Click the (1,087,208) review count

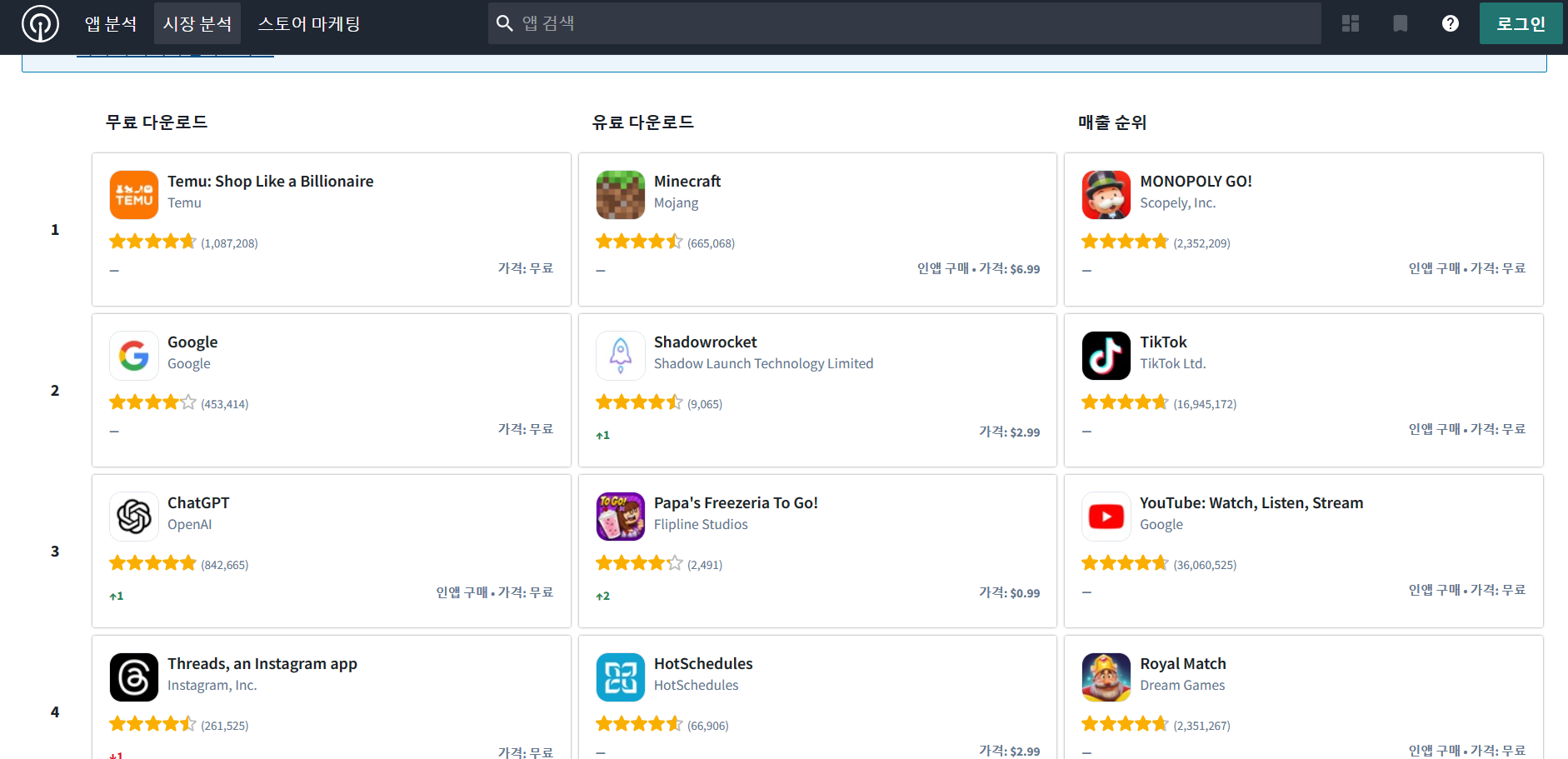tap(229, 243)
